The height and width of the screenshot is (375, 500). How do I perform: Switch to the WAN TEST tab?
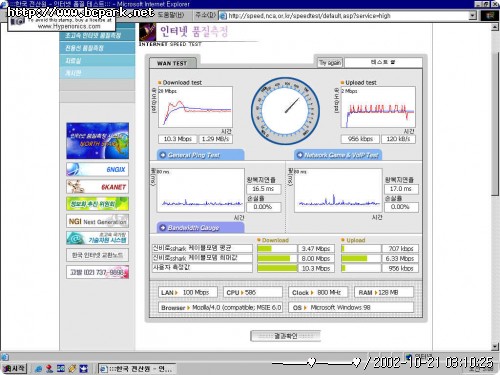pos(172,63)
